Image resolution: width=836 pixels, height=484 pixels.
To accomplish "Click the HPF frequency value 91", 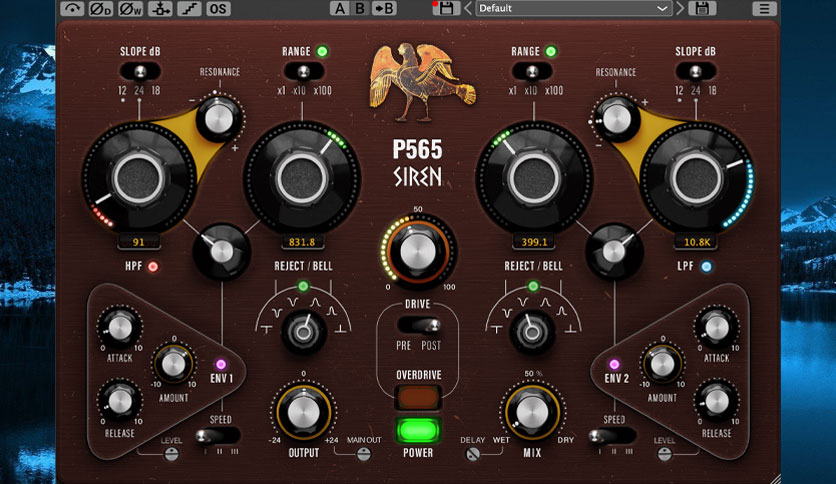I will click(x=139, y=242).
